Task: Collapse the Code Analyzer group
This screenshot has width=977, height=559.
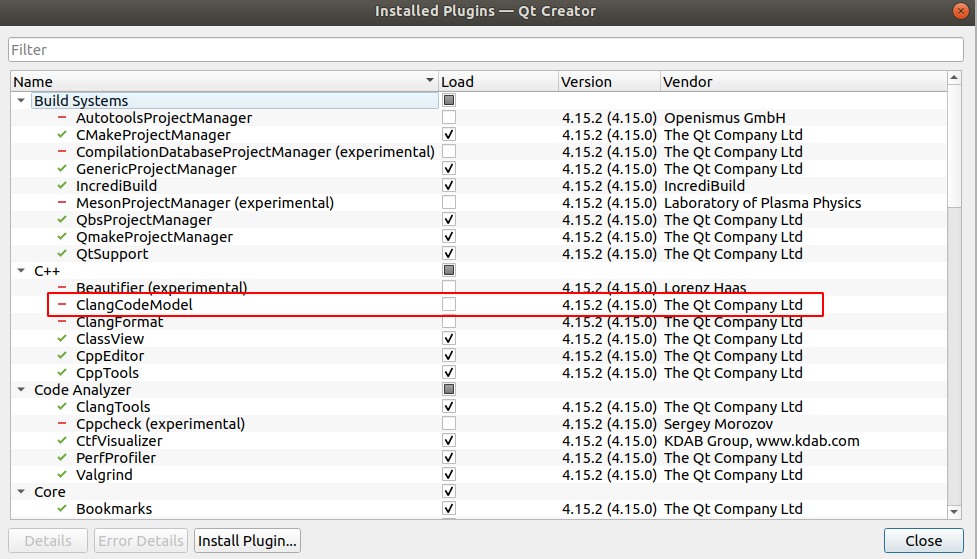Action: [x=21, y=389]
